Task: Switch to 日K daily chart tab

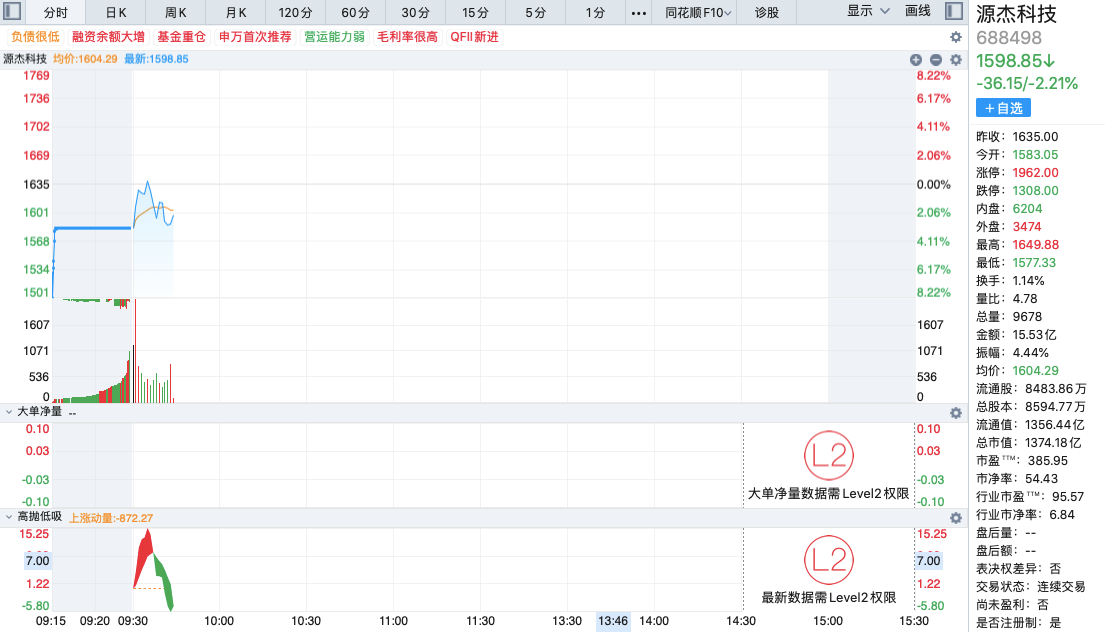Action: click(x=116, y=13)
